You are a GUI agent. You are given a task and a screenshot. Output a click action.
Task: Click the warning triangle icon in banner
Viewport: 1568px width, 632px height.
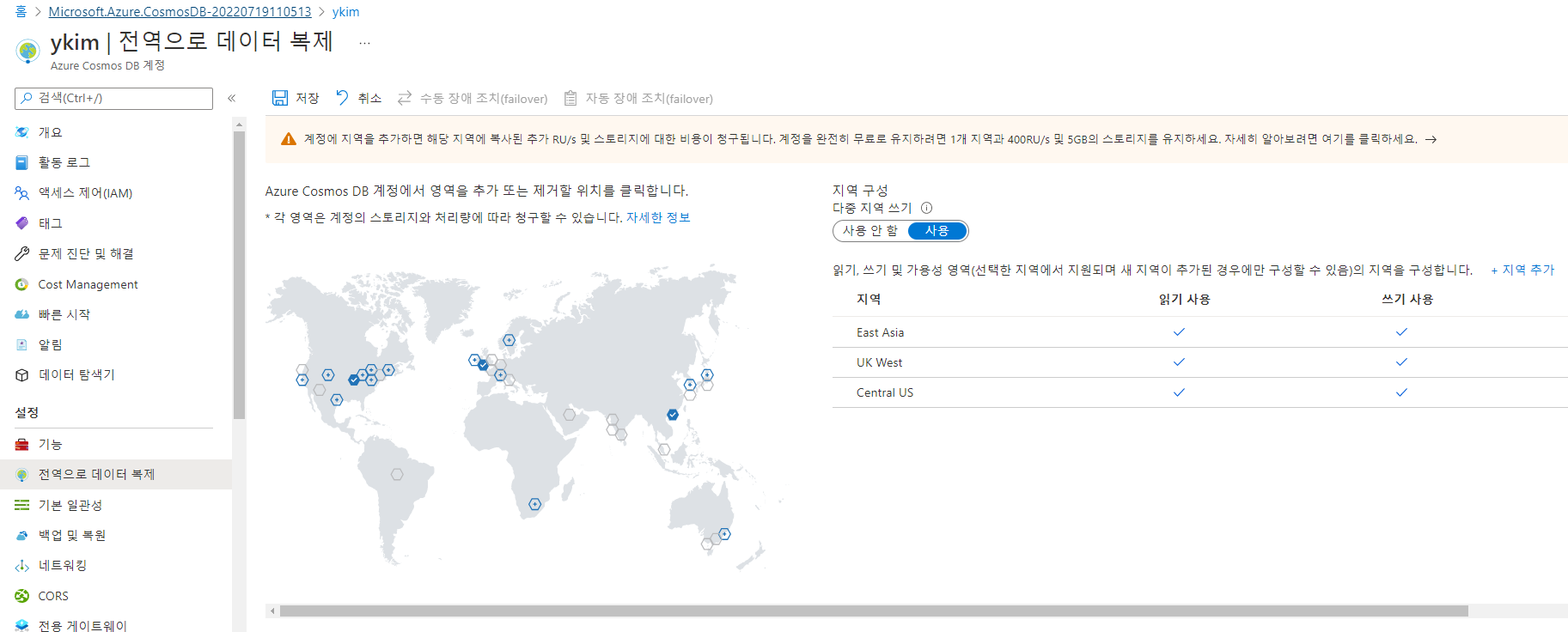tap(289, 139)
